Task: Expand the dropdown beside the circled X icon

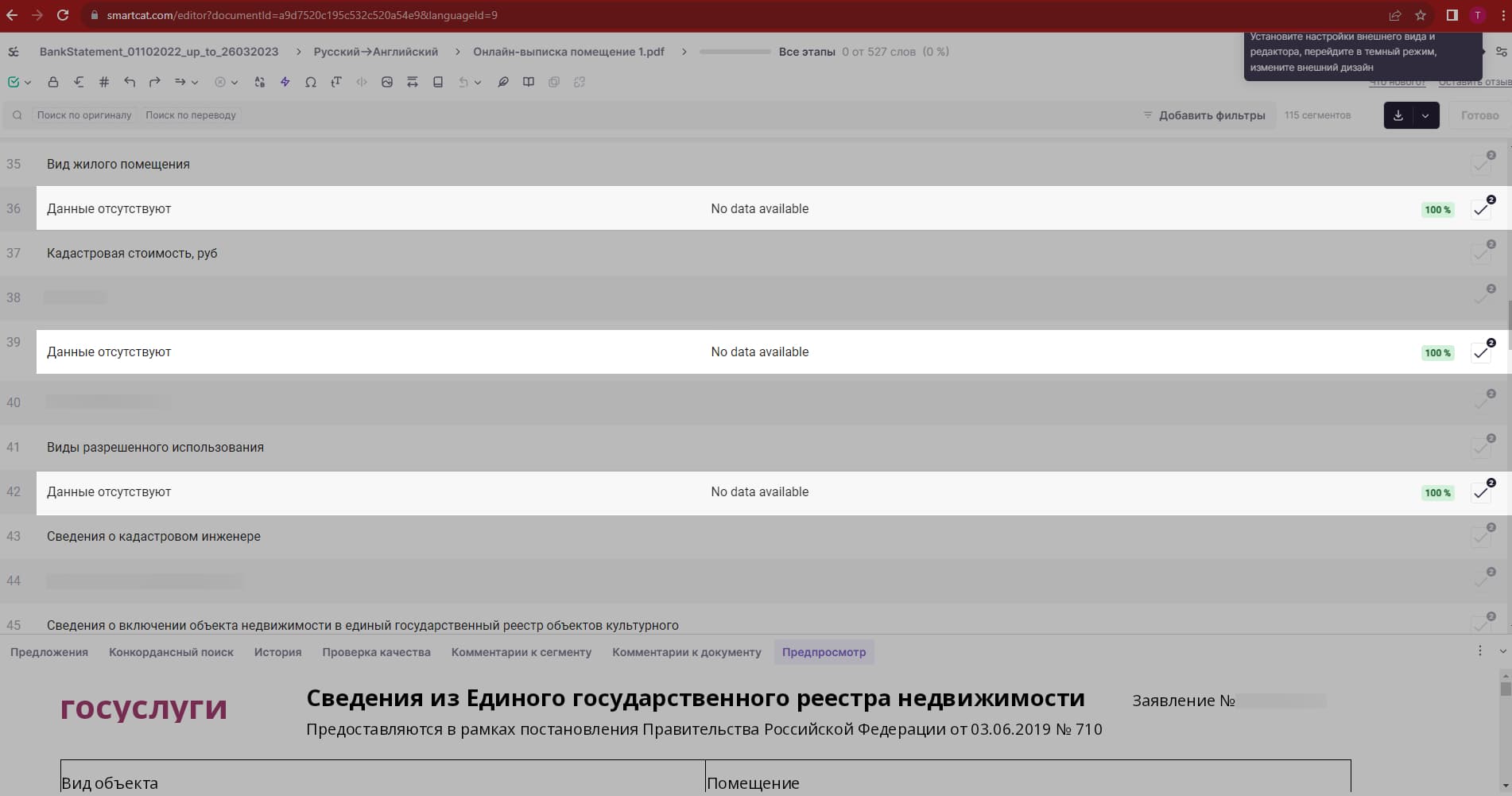Action: [235, 82]
